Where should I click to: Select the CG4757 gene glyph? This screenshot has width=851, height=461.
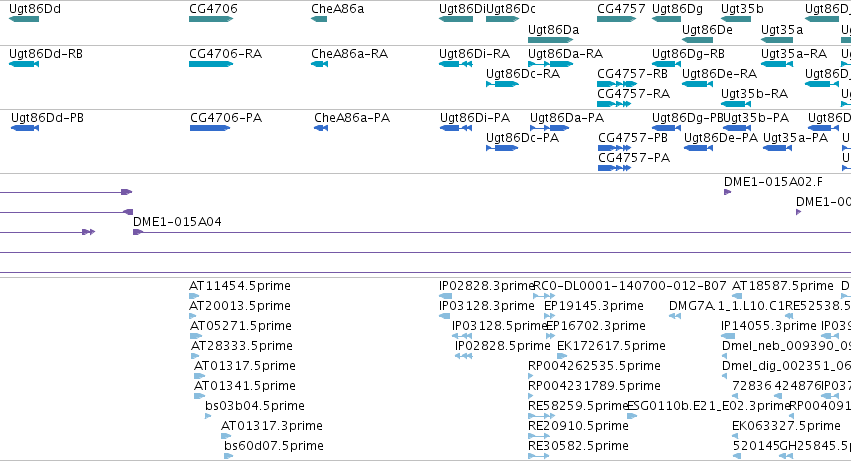click(617, 19)
